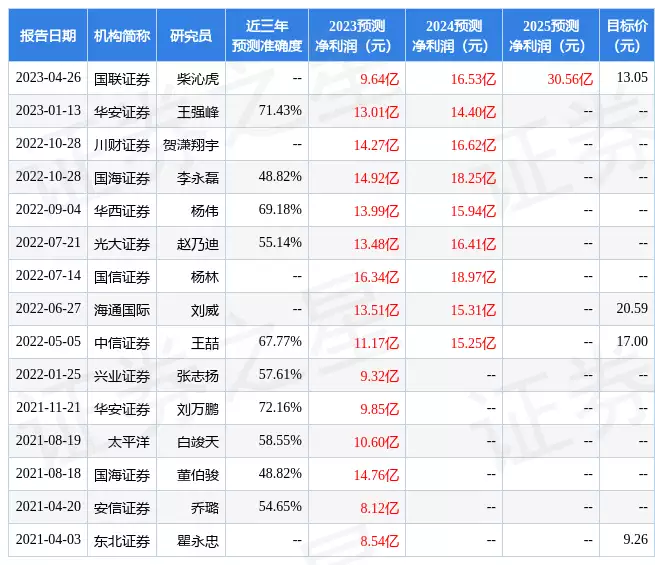The height and width of the screenshot is (565, 655).
Task: Select 国信证券 institution cell
Action: [122, 277]
